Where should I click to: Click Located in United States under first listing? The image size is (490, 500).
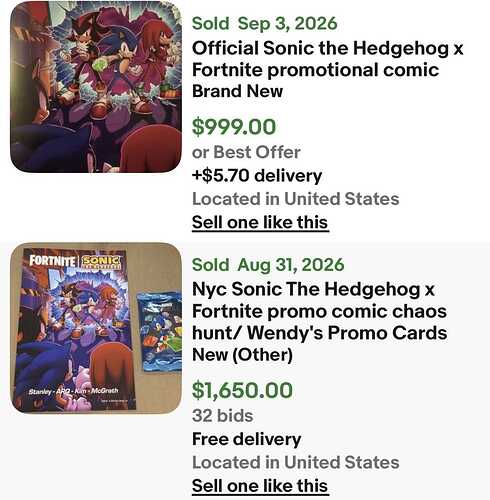pos(296,199)
